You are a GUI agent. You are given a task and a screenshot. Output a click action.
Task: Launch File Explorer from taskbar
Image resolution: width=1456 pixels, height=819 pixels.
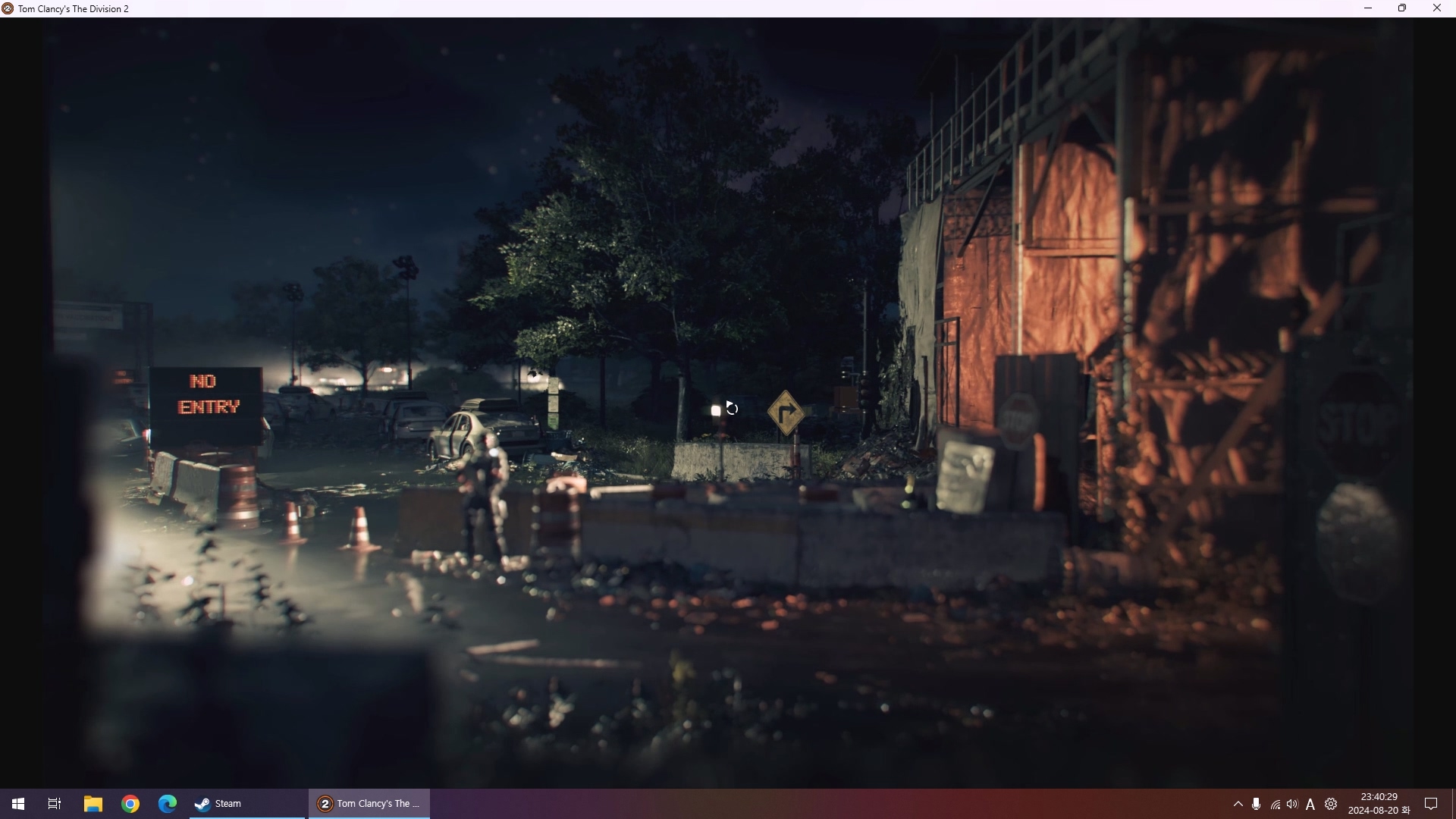[x=93, y=804]
